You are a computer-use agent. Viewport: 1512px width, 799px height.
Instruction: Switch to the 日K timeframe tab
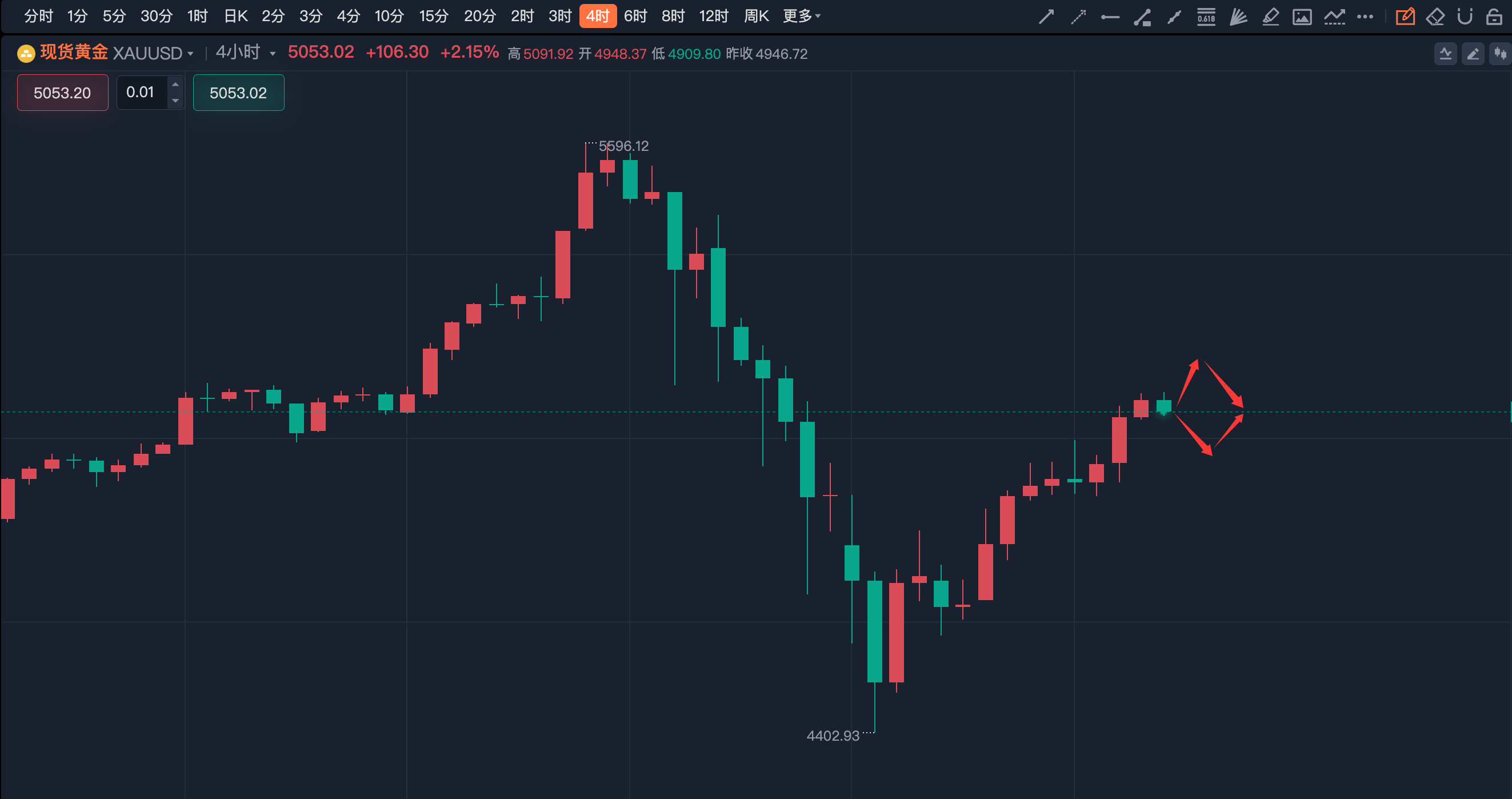tap(235, 17)
